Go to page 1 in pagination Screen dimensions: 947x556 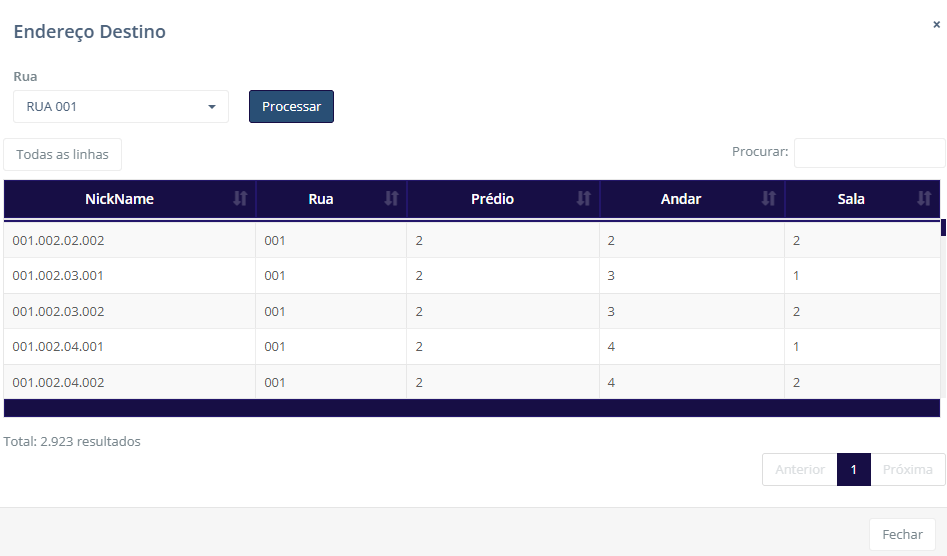853,470
